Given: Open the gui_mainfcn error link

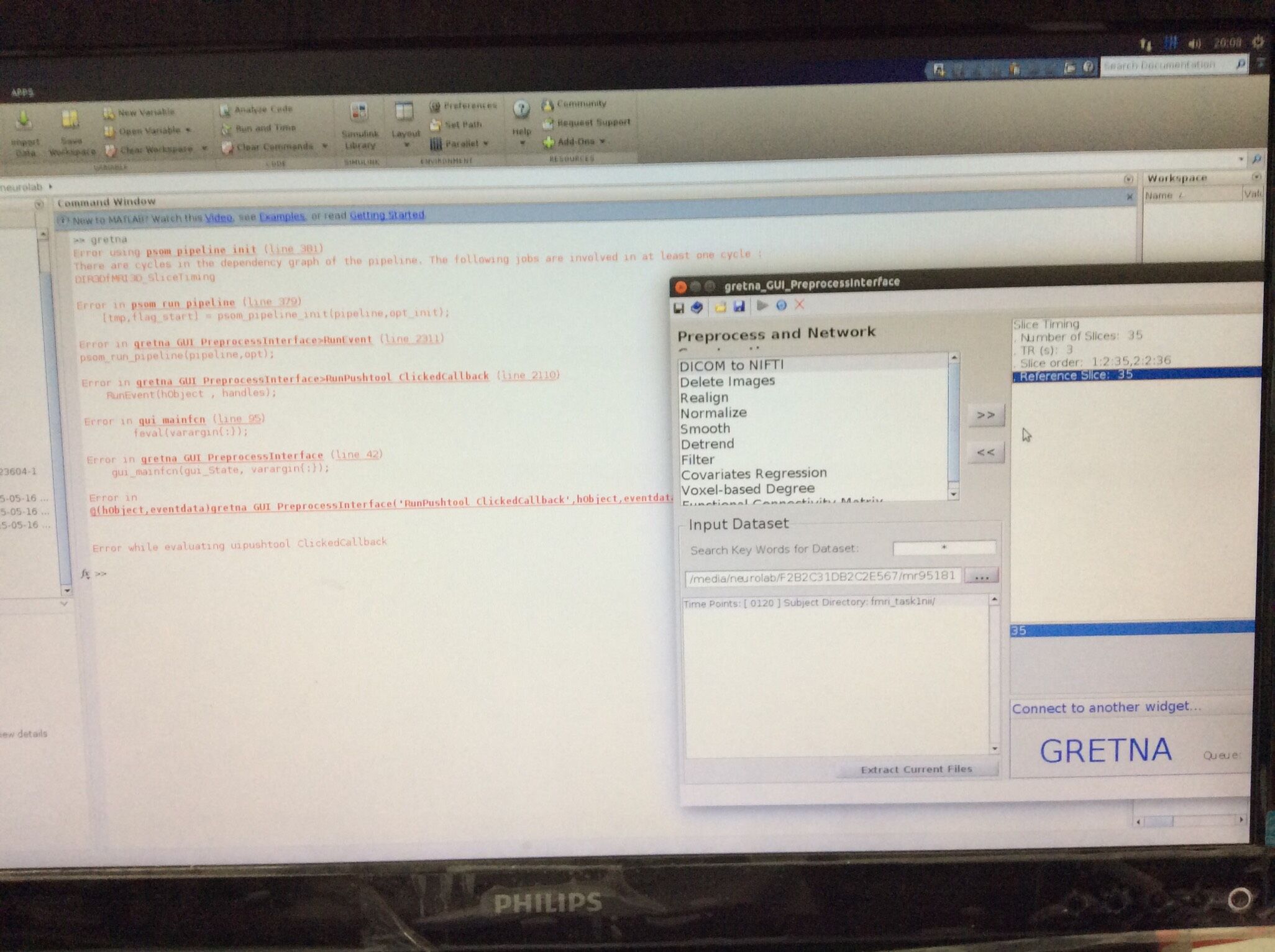Looking at the screenshot, I should (171, 420).
